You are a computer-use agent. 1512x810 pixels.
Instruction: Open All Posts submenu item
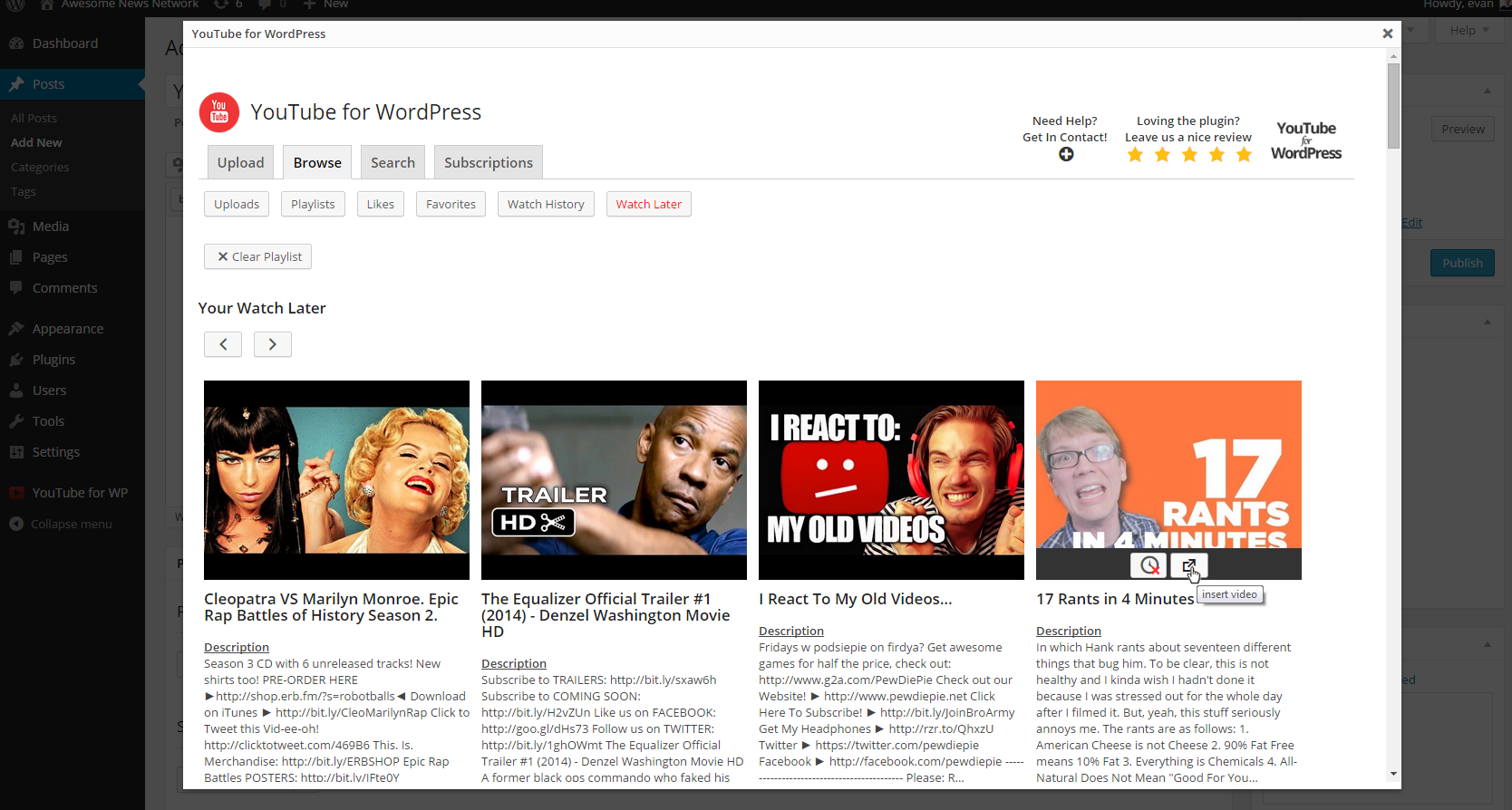34,118
